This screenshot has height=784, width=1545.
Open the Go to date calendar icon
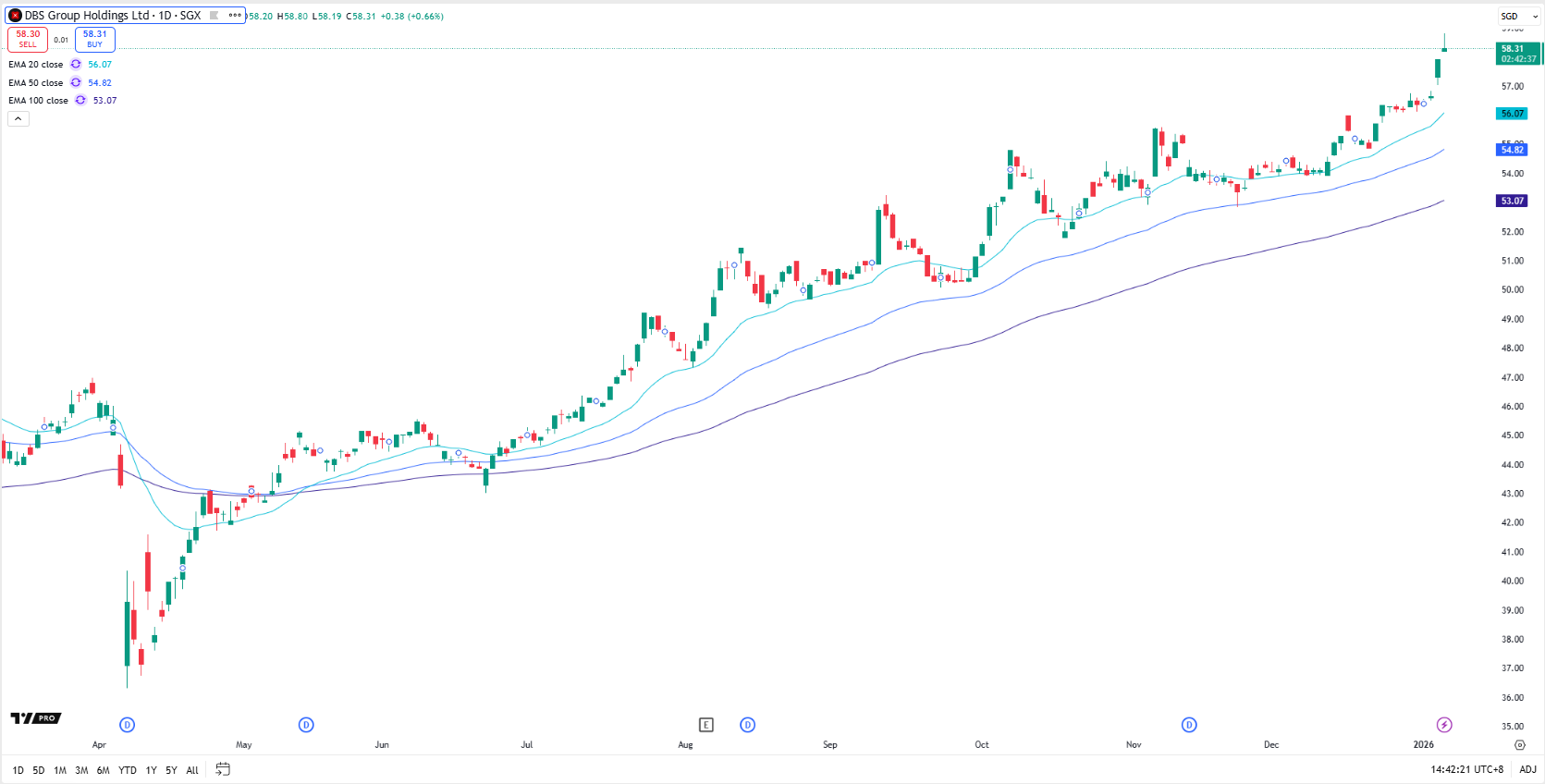point(223,769)
